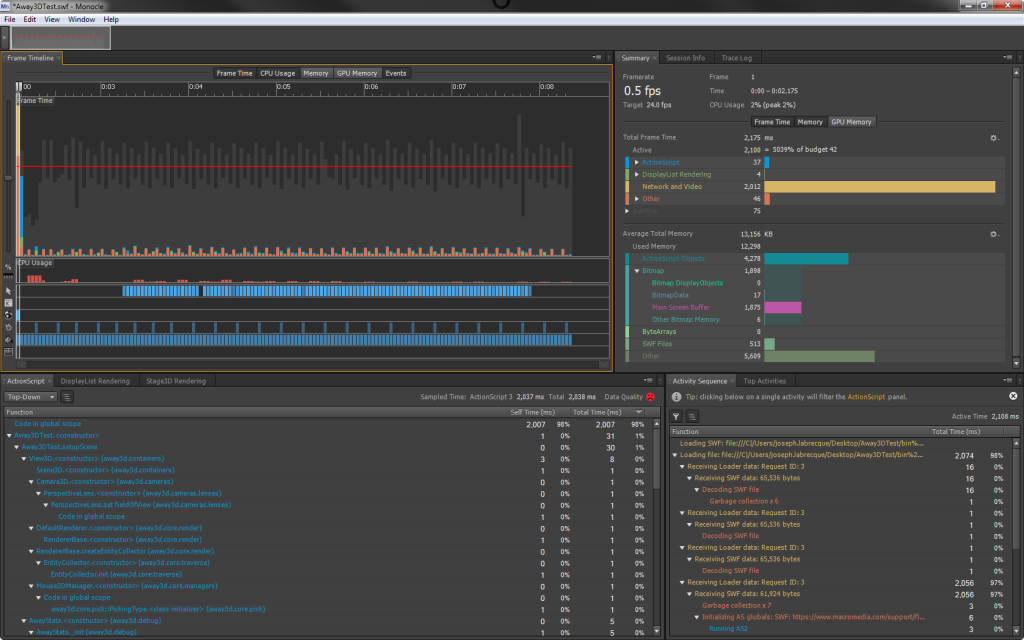The width and height of the screenshot is (1024, 640).
Task: Collapse Away3DTest.setupScene tree node
Action: 17,447
